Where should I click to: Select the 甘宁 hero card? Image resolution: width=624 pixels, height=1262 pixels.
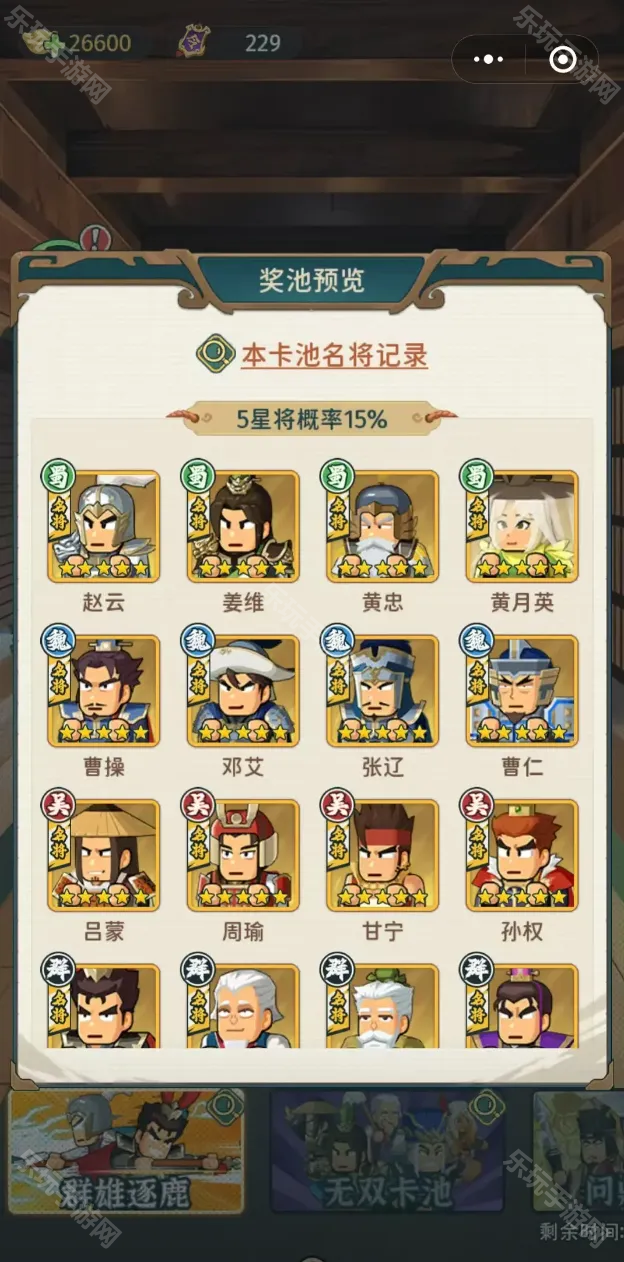383,855
